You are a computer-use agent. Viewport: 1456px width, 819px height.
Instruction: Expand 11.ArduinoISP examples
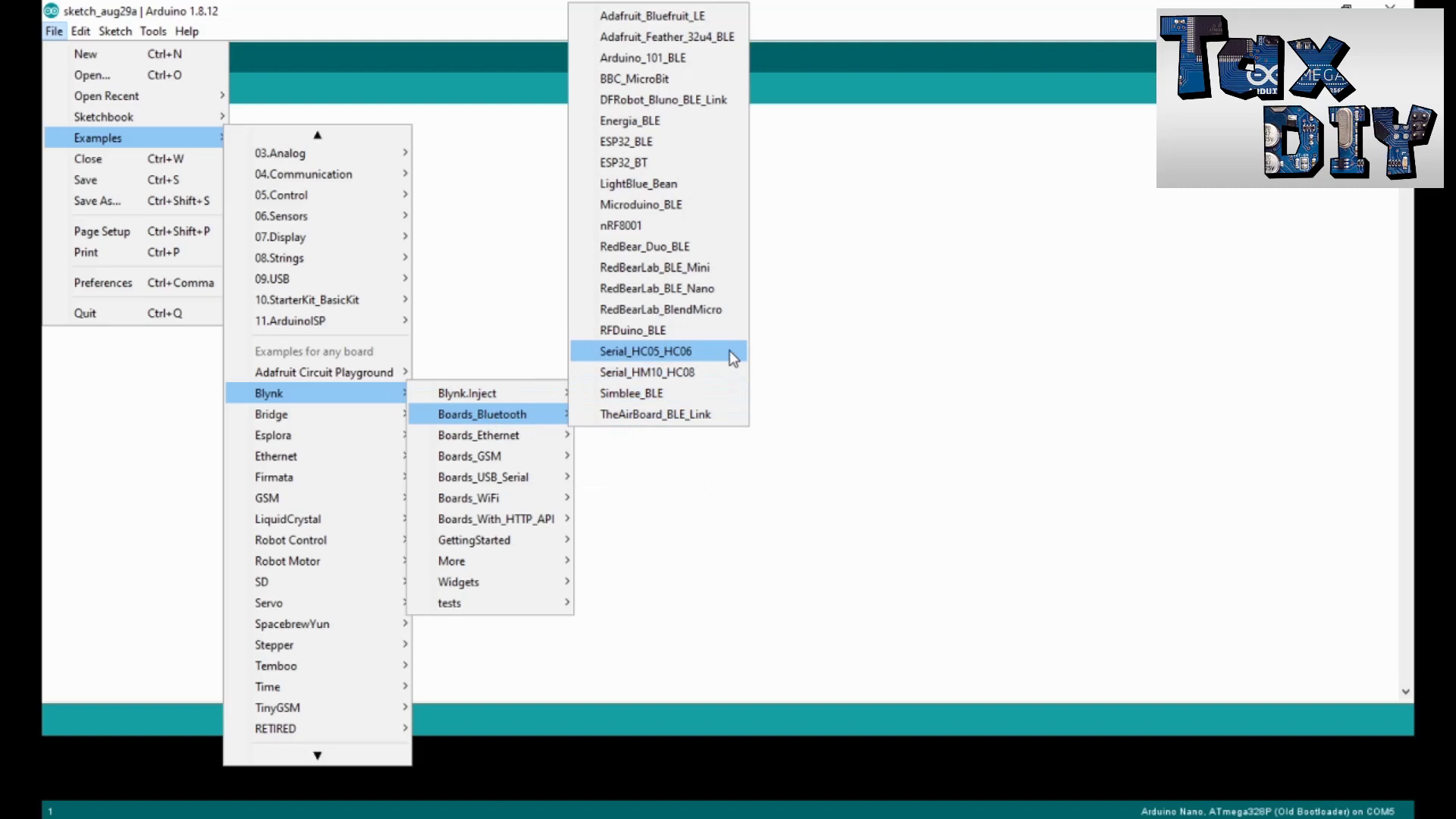pos(318,321)
